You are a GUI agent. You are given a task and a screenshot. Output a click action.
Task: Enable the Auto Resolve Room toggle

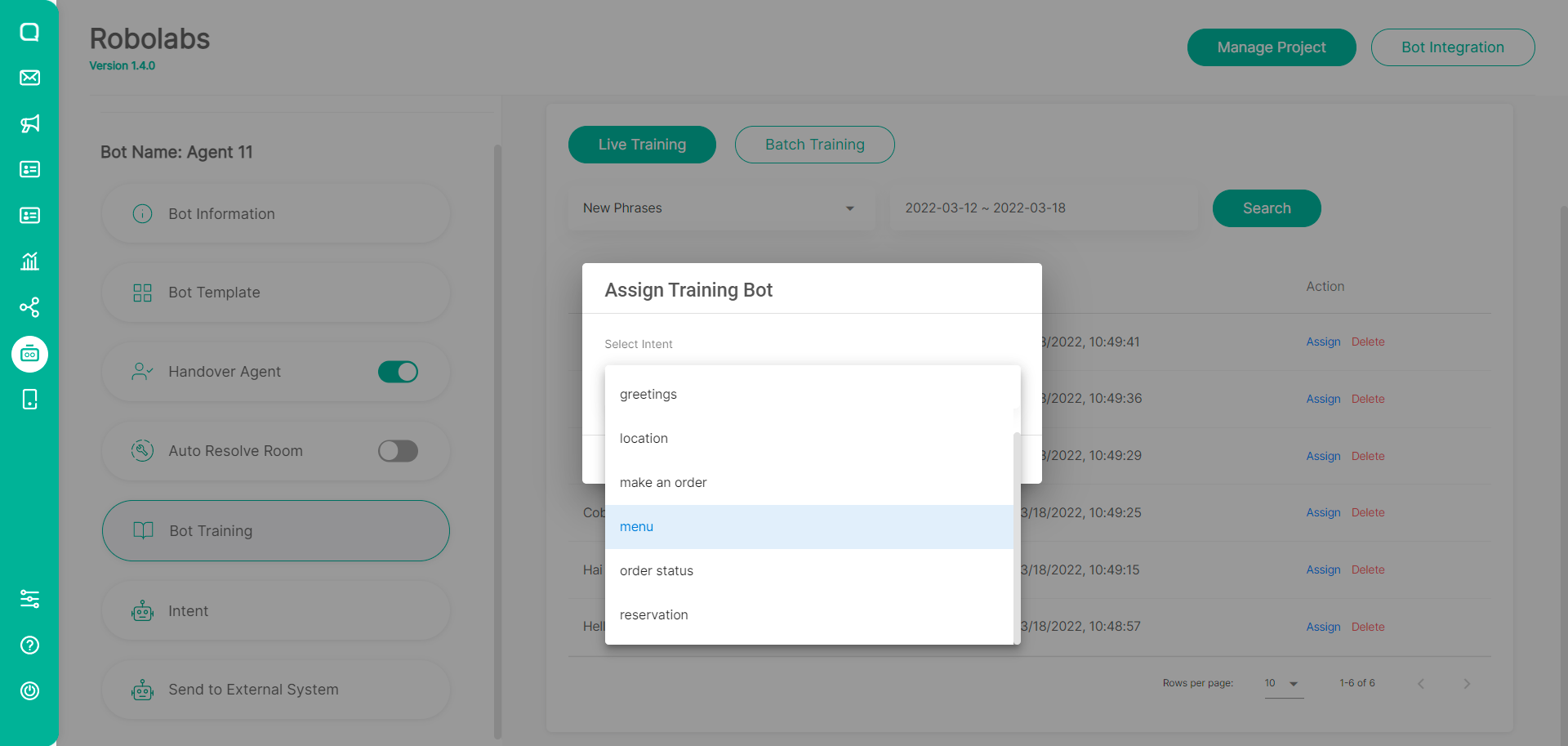(x=398, y=450)
